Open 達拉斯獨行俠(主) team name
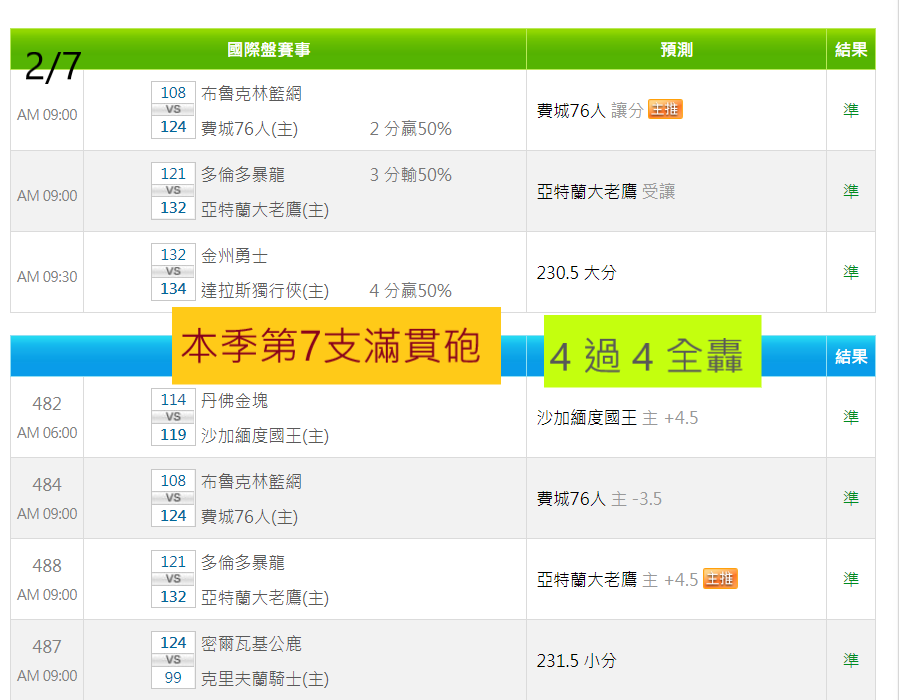Screen dimensions: 919x700 click(x=265, y=290)
